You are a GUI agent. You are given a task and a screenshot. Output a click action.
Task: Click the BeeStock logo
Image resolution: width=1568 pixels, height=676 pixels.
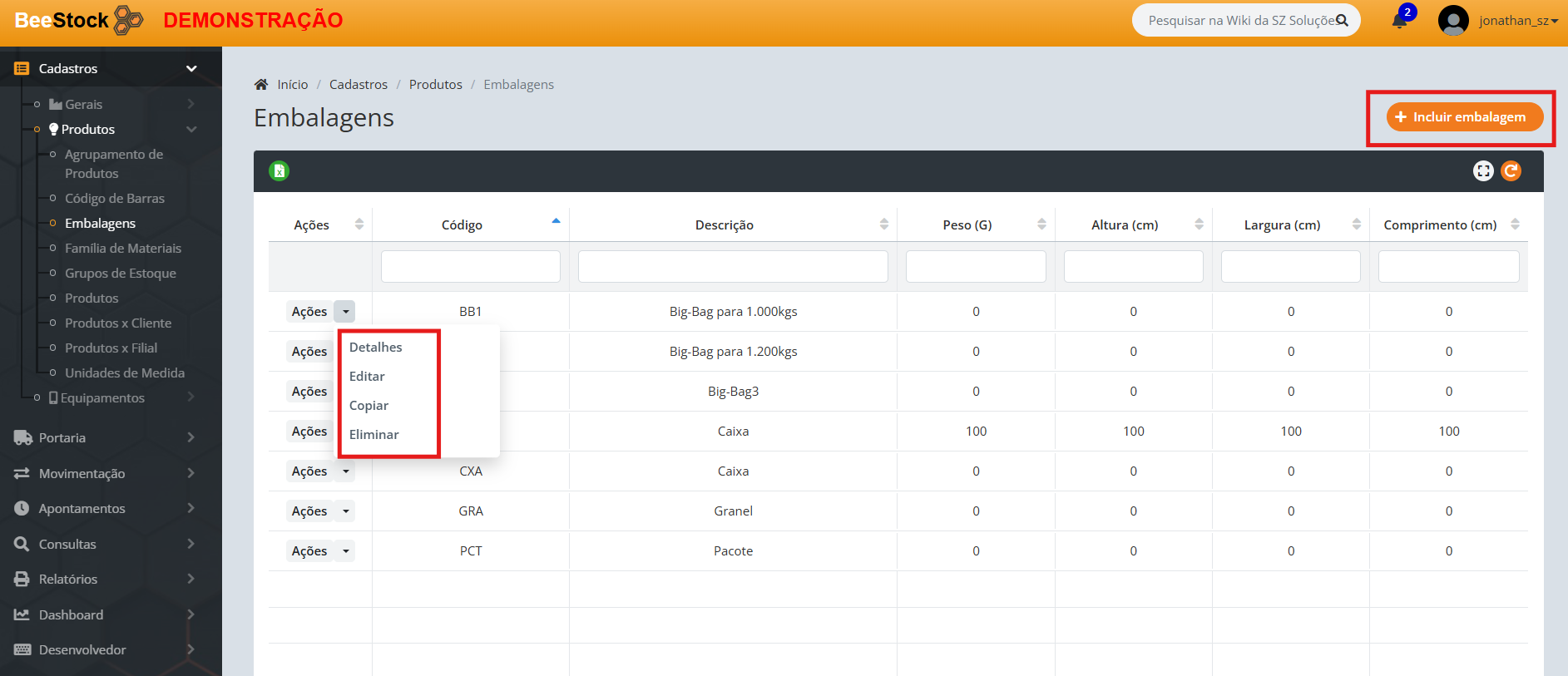[x=78, y=20]
